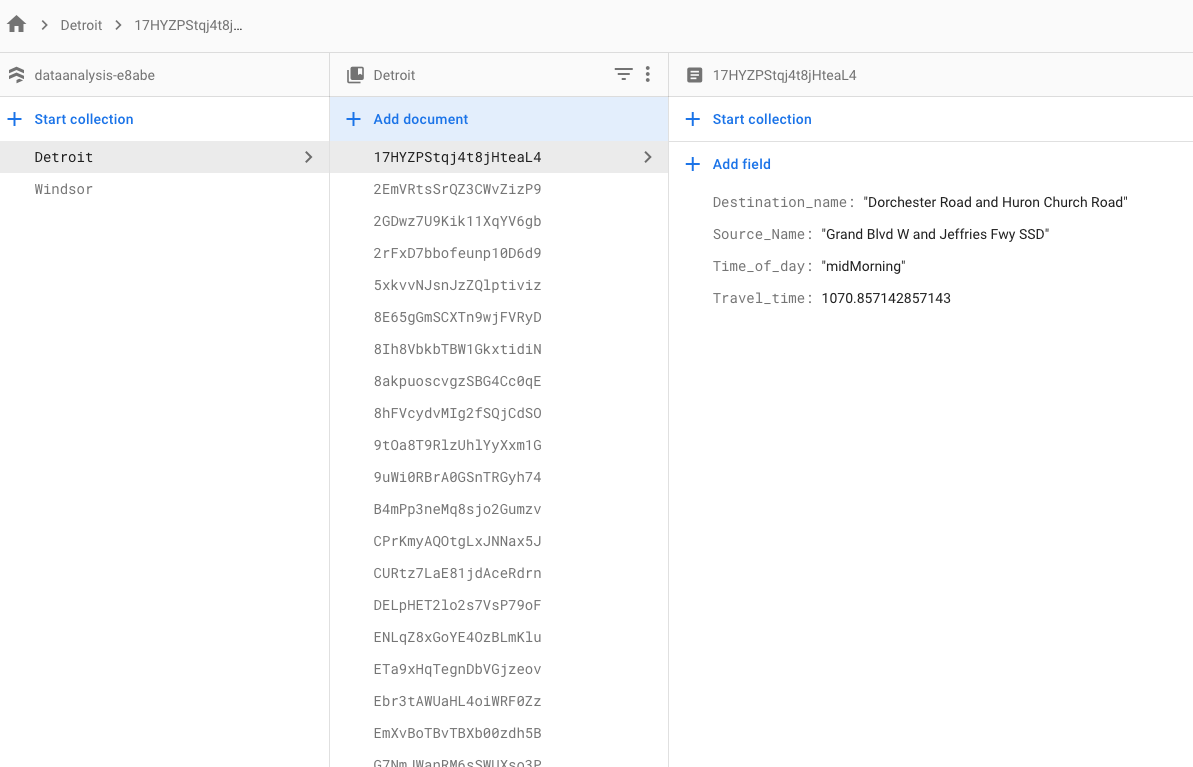Click the plus icon beside Add field
The width and height of the screenshot is (1193, 767).
(693, 164)
